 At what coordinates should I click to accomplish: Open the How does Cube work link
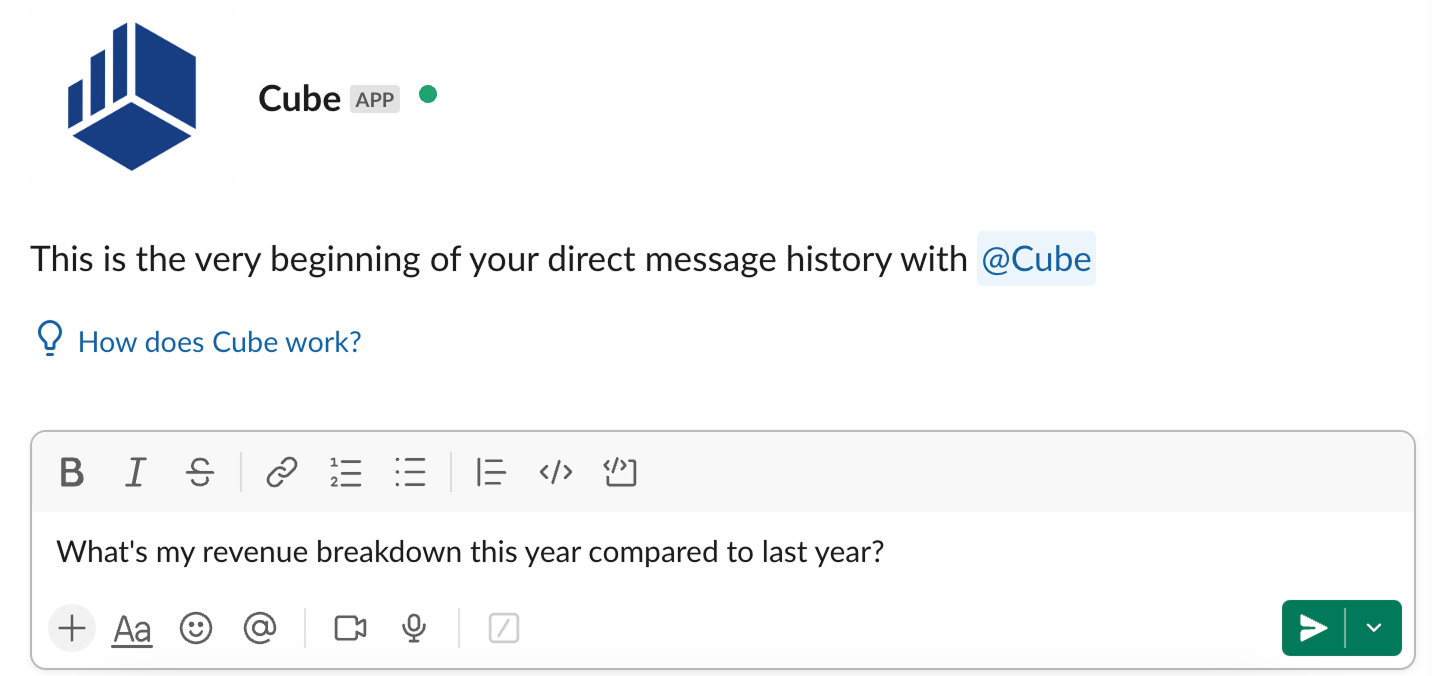click(220, 341)
